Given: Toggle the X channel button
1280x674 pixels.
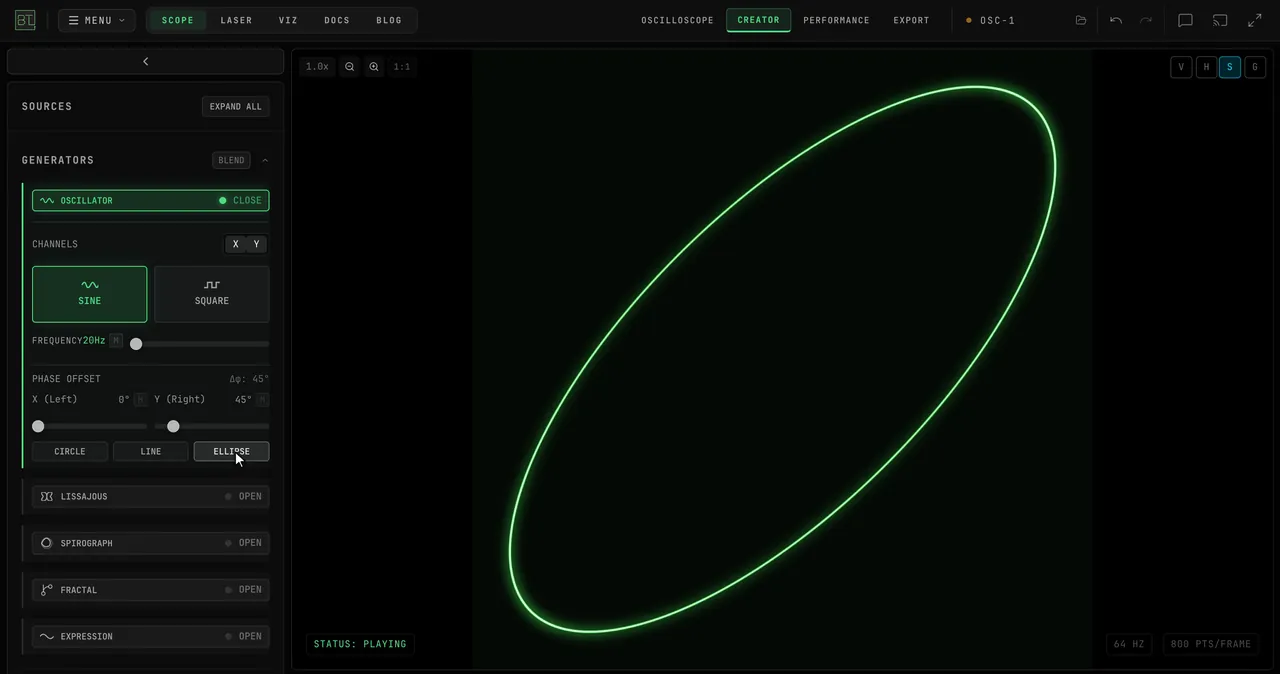Looking at the screenshot, I should click(x=236, y=244).
